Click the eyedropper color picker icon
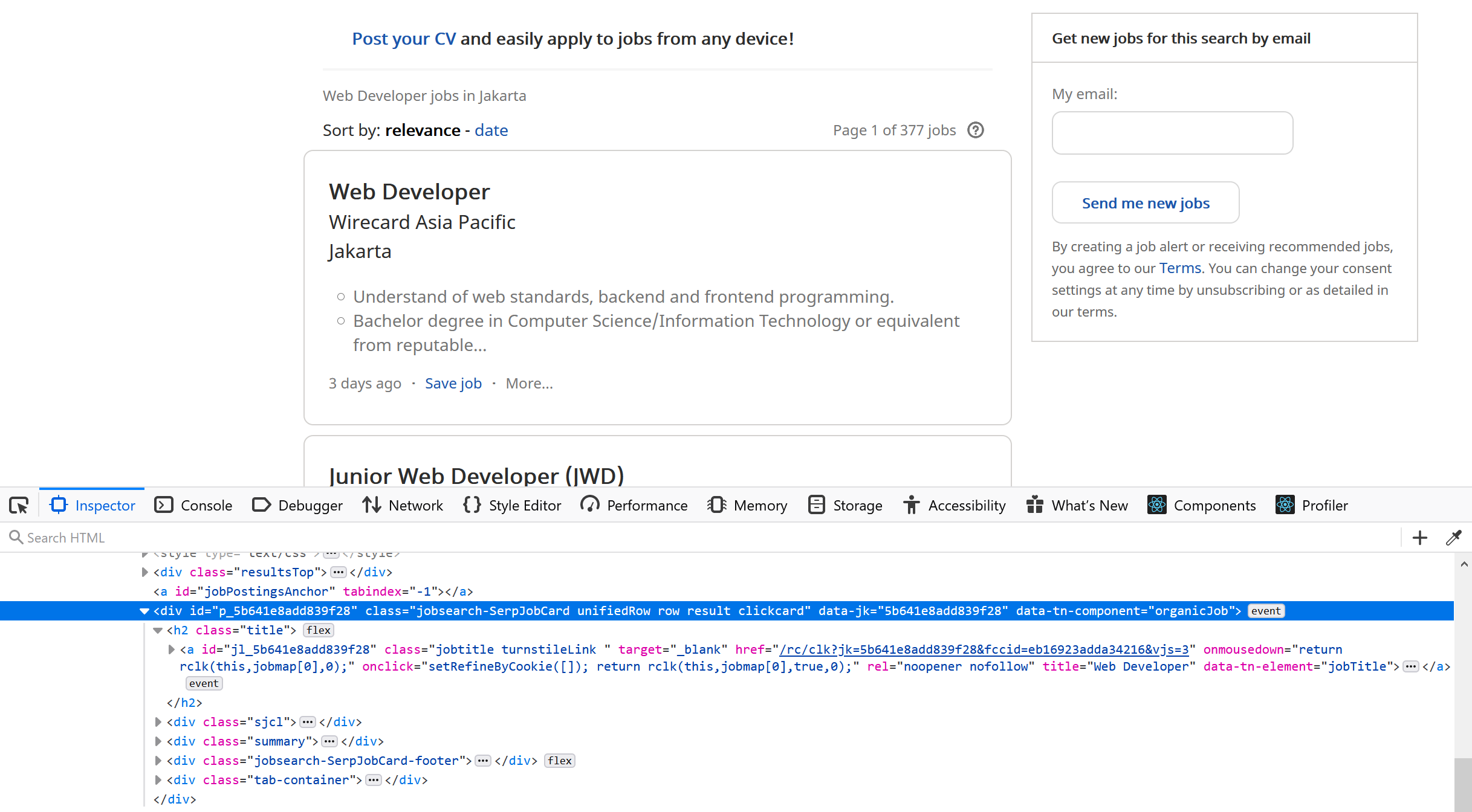The image size is (1472, 812). (1453, 538)
